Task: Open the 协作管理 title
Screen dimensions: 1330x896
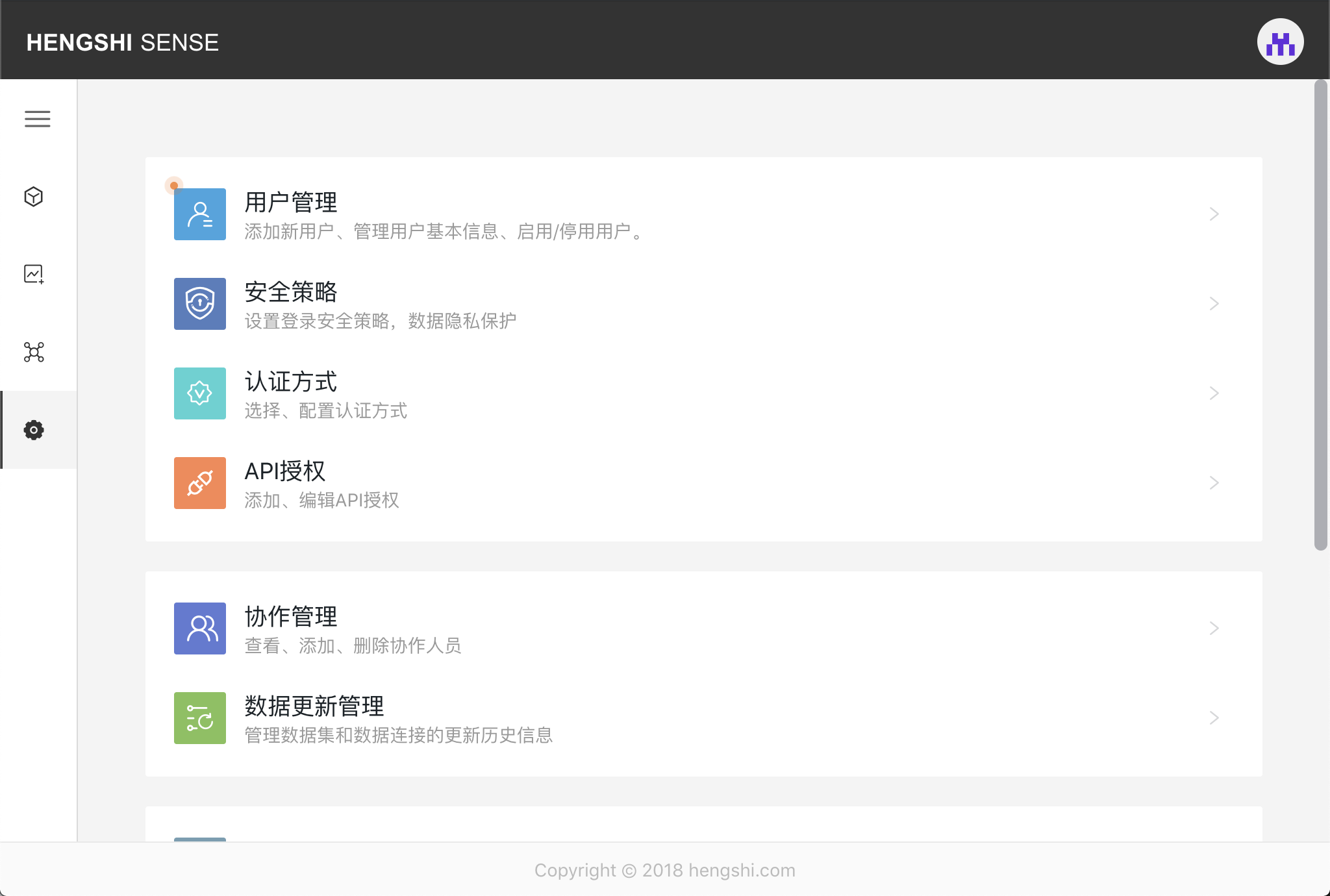Action: tap(291, 617)
